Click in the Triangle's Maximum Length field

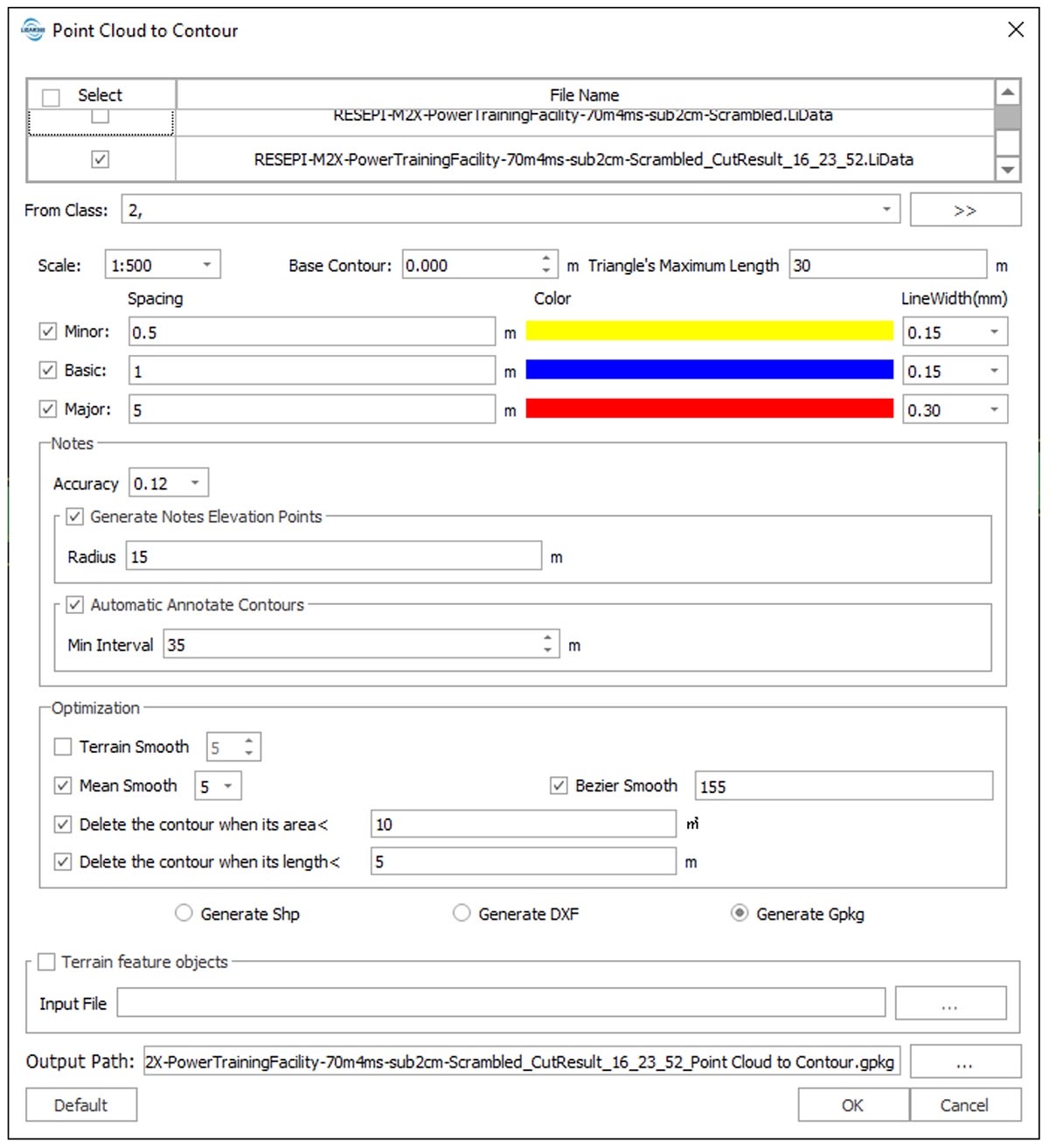(x=886, y=265)
